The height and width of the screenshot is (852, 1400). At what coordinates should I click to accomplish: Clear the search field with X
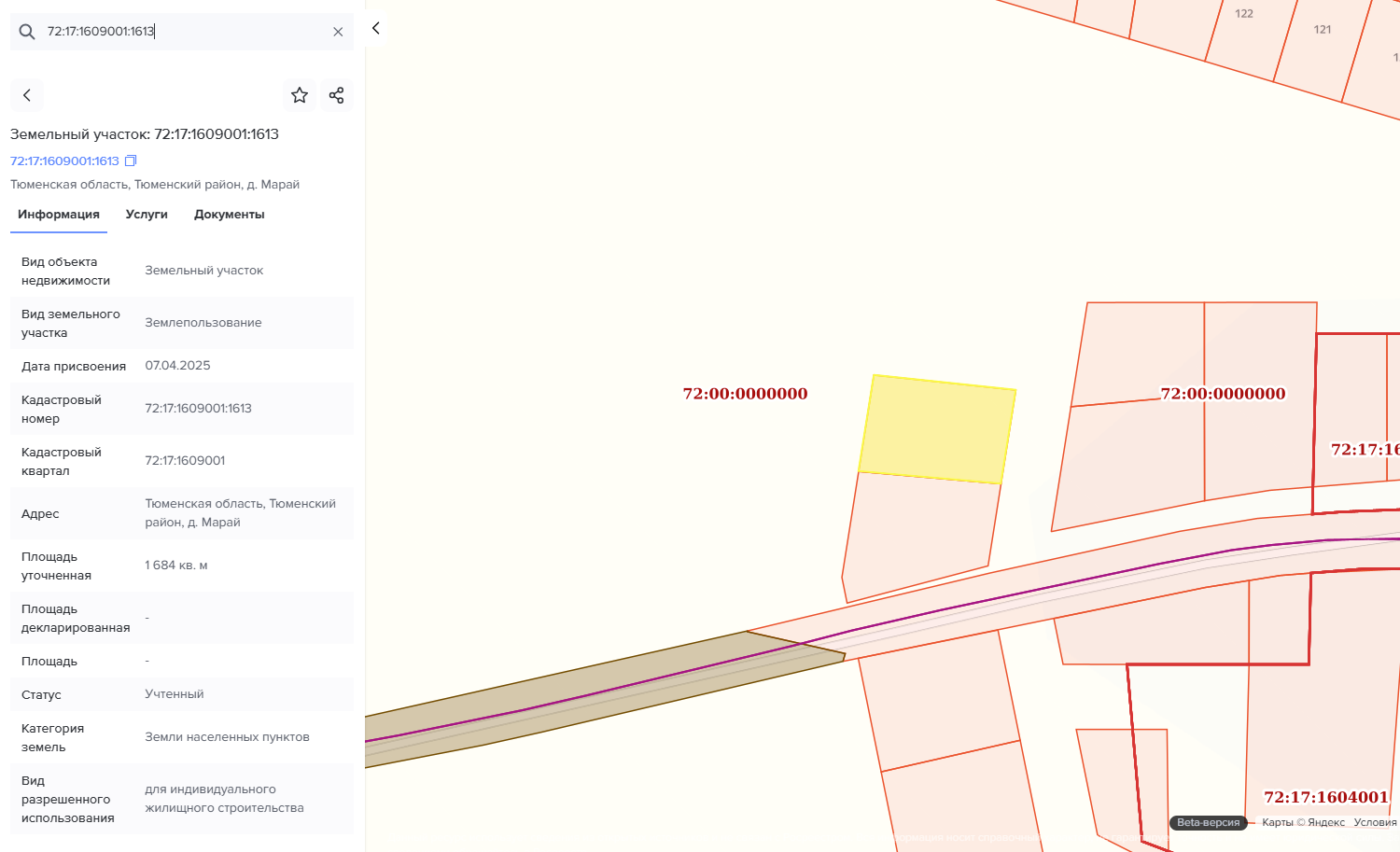tap(338, 32)
